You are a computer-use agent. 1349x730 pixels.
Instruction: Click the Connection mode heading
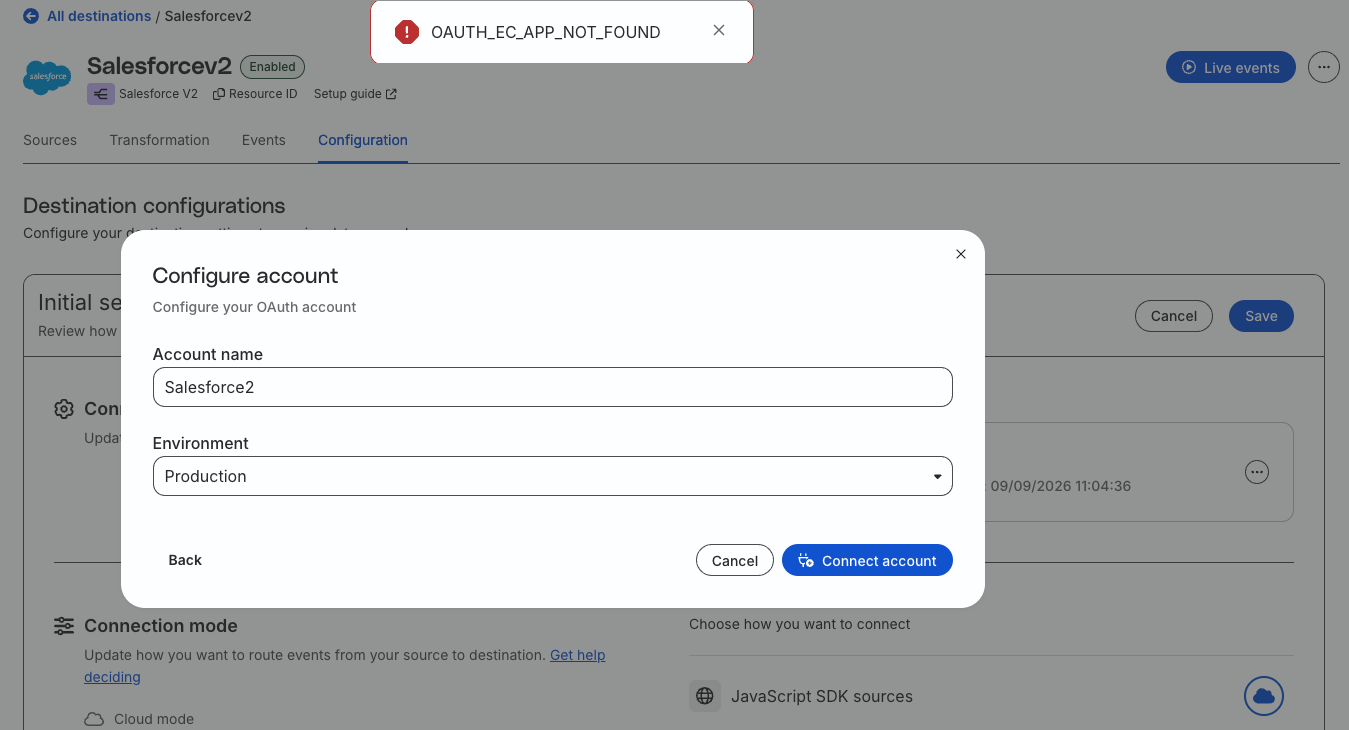click(x=161, y=626)
